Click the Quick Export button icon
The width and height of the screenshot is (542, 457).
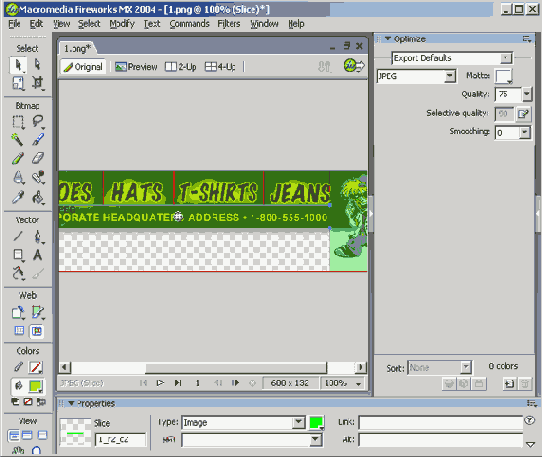click(x=354, y=65)
